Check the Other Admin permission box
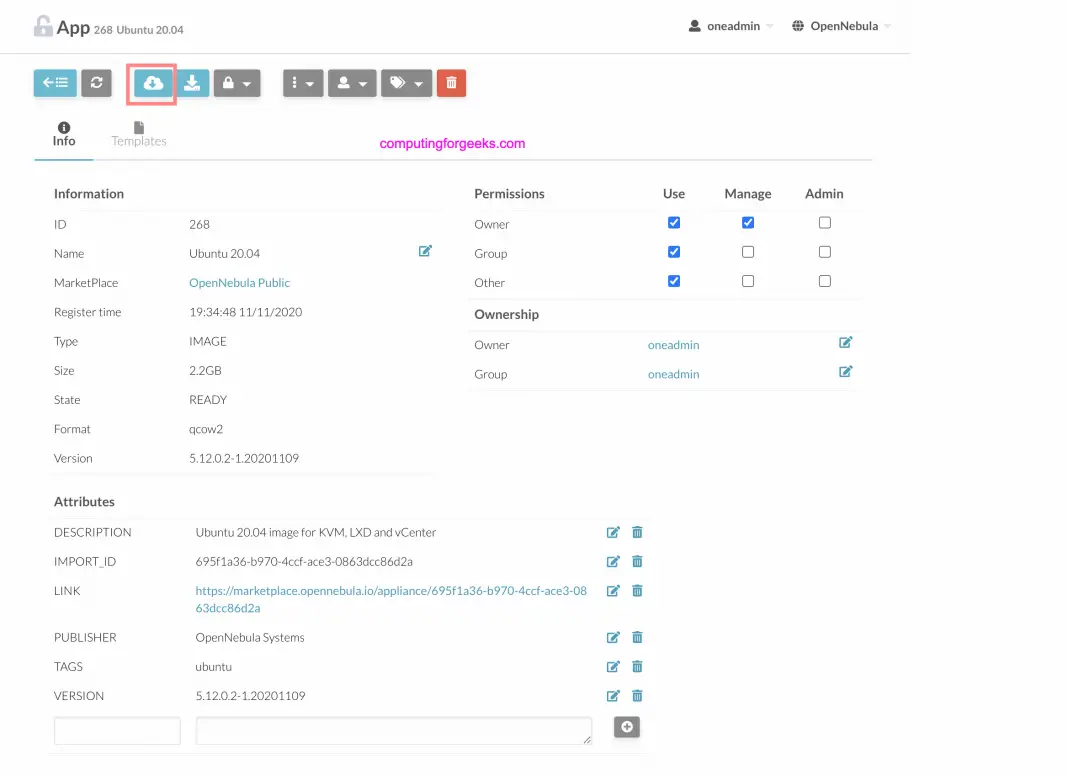This screenshot has height=775, width=1068. click(x=824, y=281)
